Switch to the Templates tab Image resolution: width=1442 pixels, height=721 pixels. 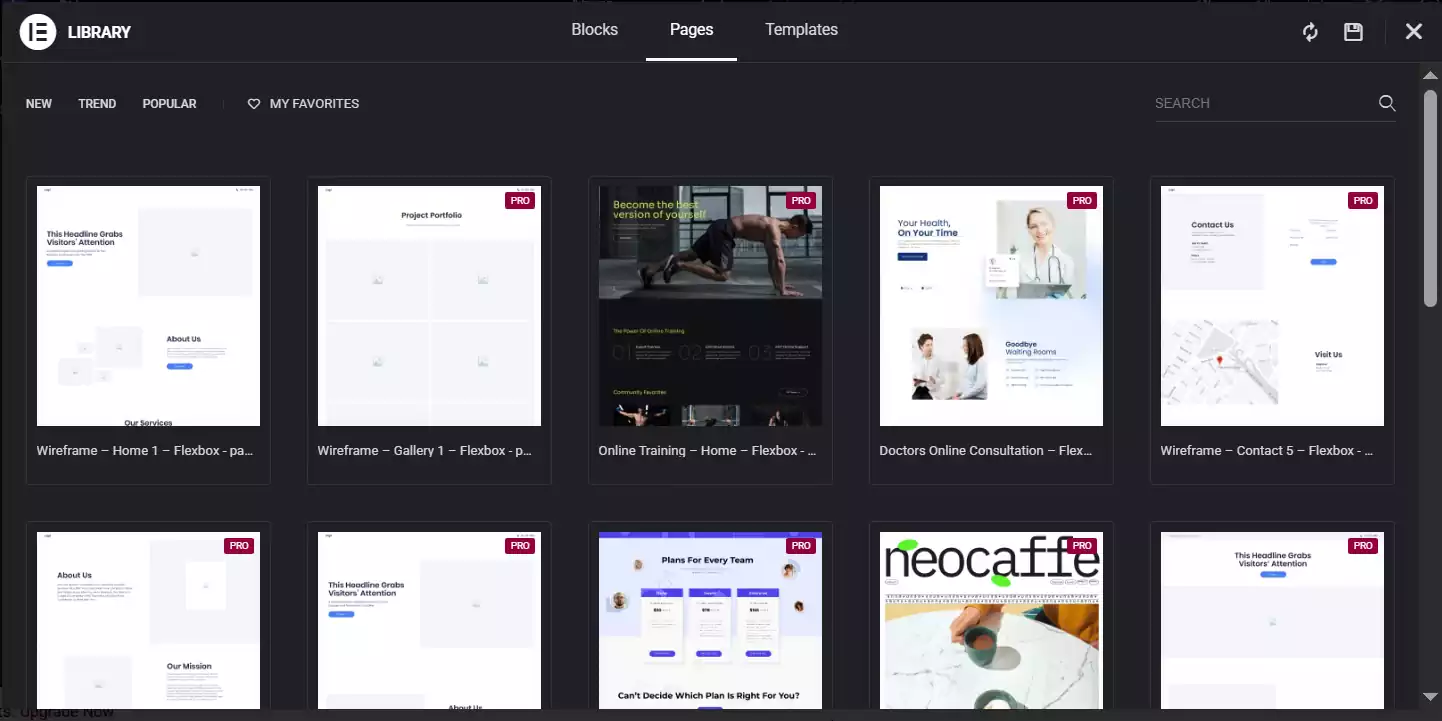(801, 30)
